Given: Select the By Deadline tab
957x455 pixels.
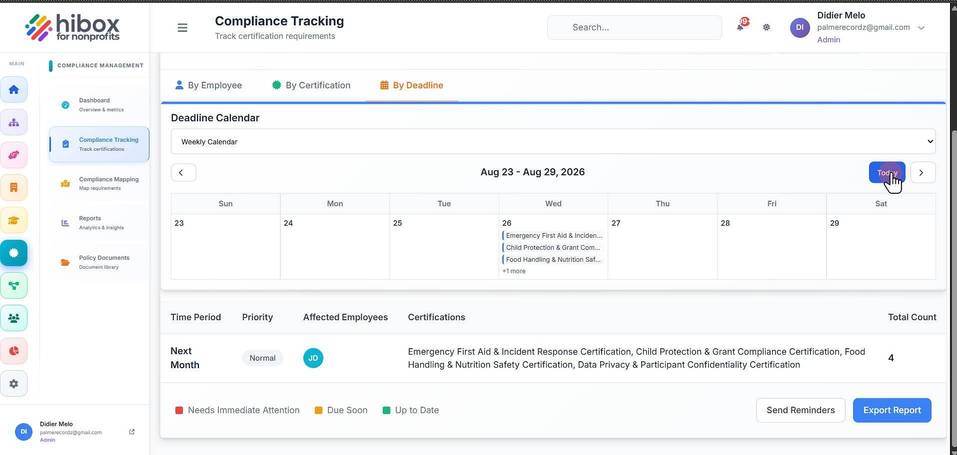Looking at the screenshot, I should 412,86.
